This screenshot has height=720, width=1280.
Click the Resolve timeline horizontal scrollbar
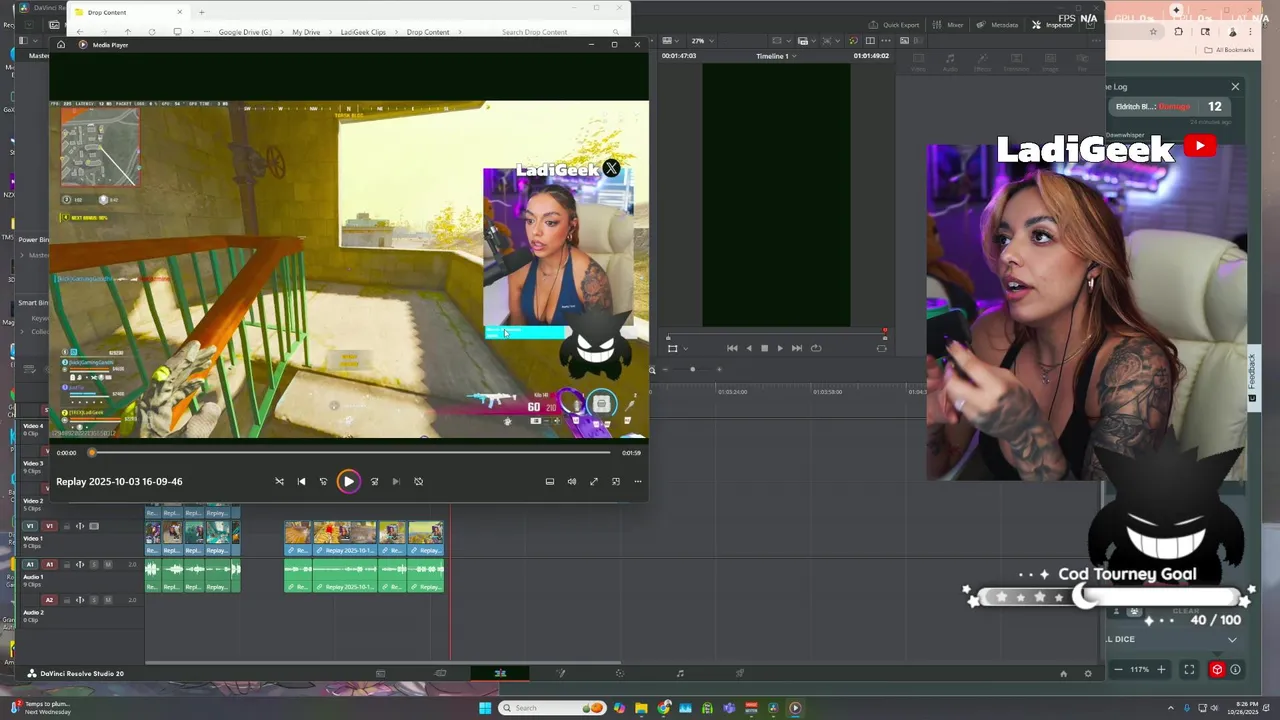(x=383, y=662)
